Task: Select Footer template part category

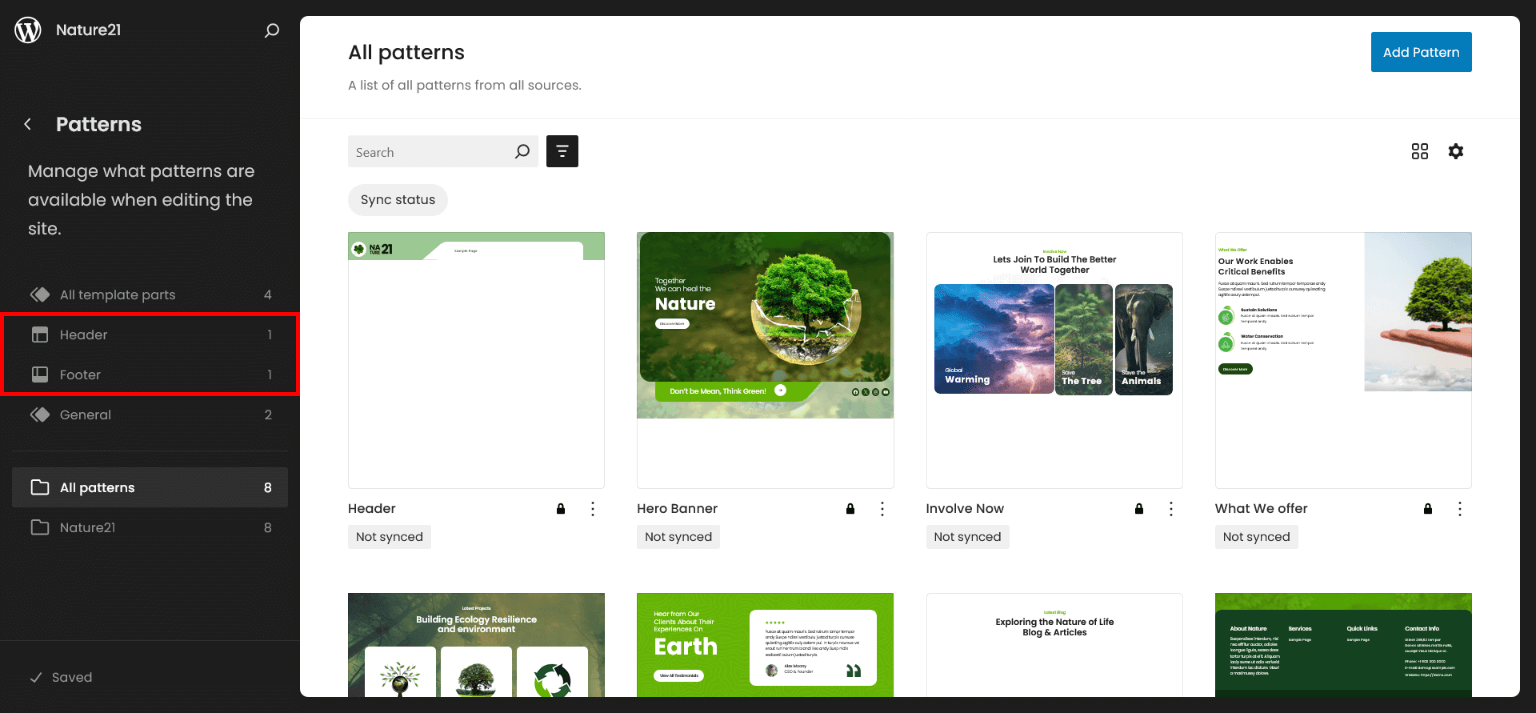Action: (80, 375)
